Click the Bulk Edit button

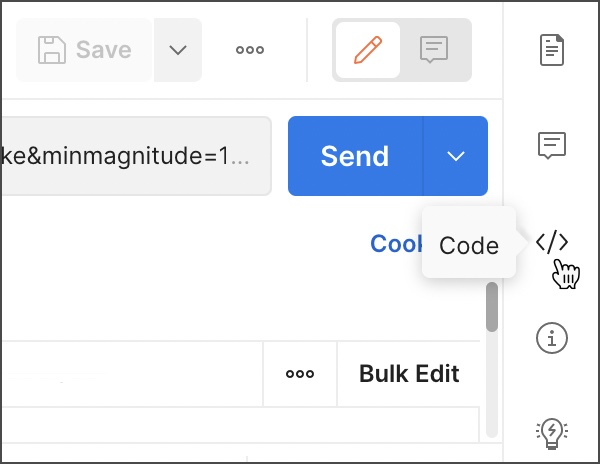click(409, 374)
